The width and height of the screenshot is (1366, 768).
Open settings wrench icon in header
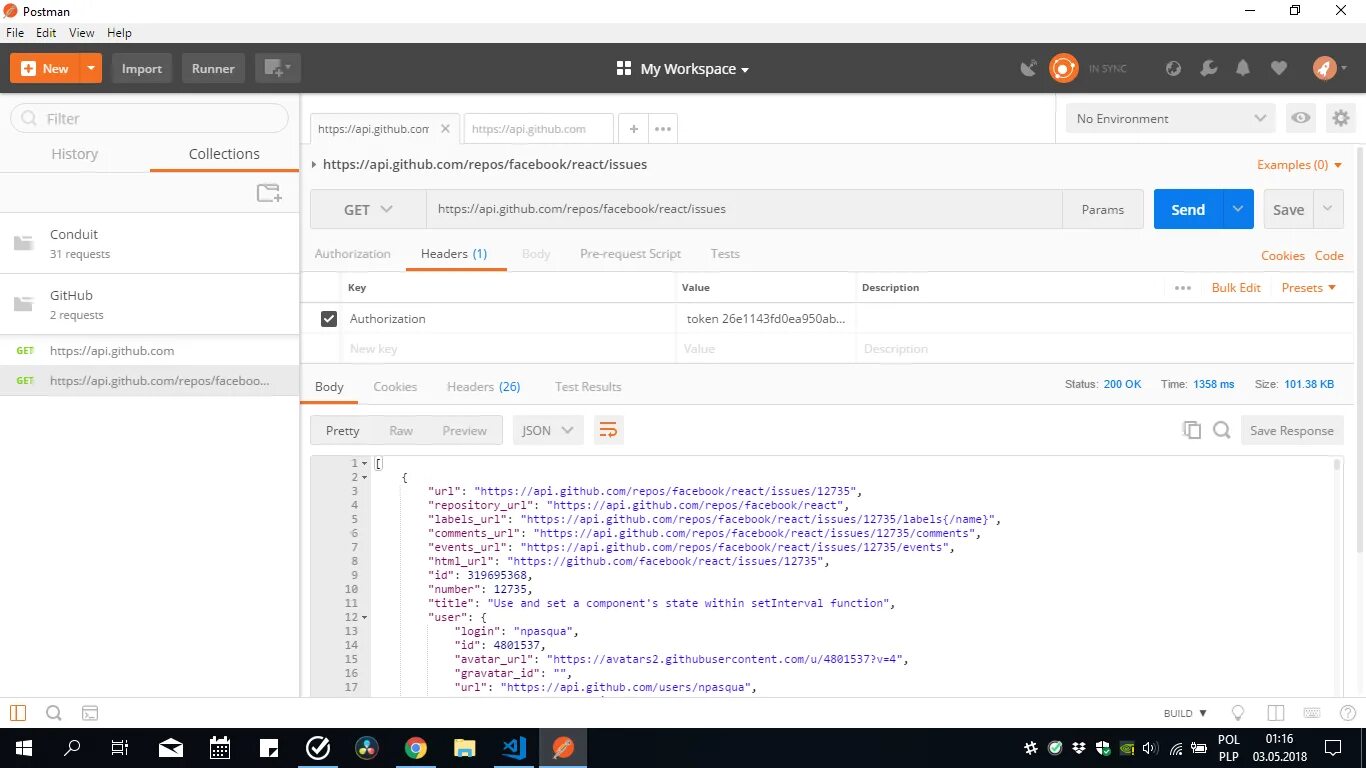point(1208,68)
